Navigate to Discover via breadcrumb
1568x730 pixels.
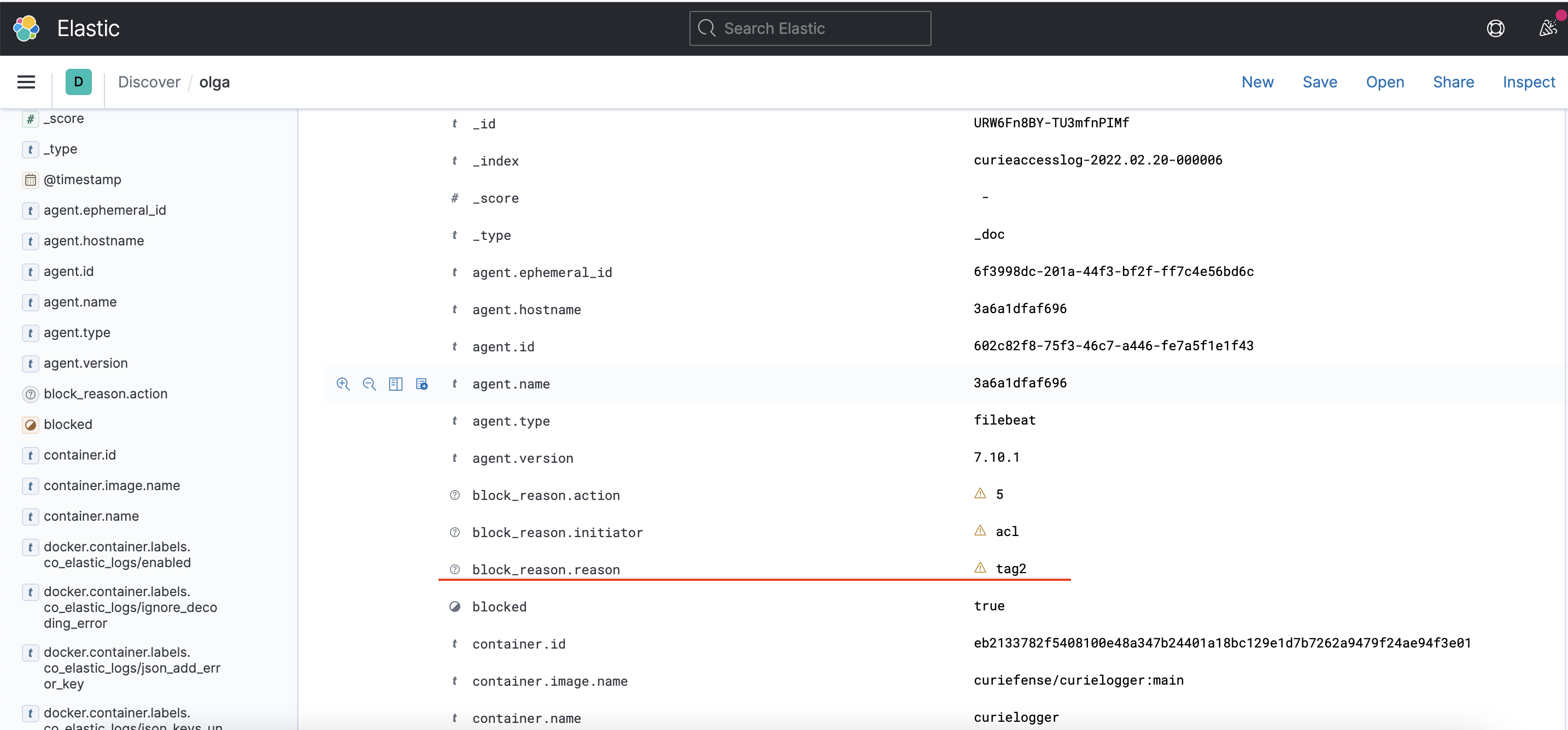coord(149,81)
